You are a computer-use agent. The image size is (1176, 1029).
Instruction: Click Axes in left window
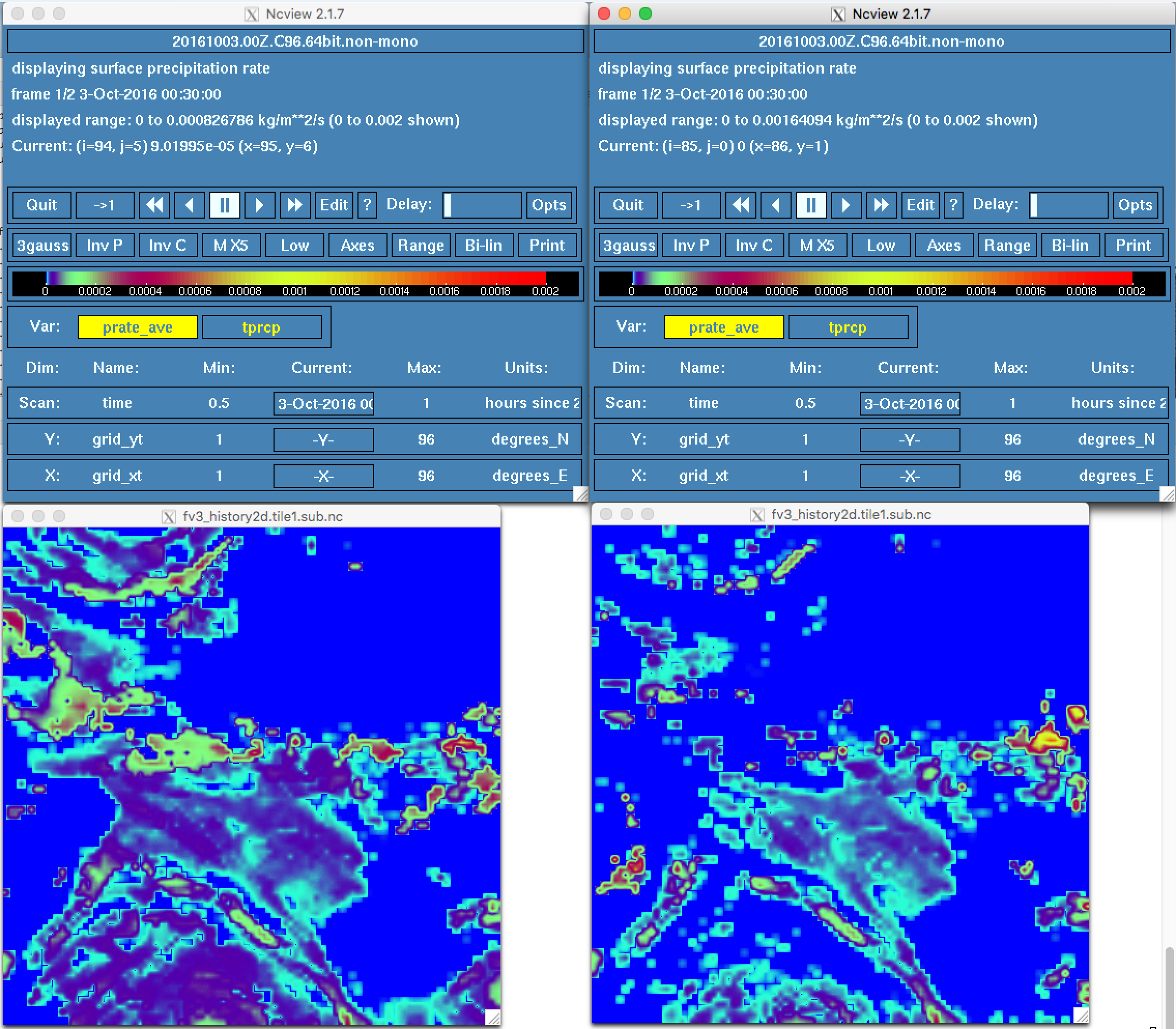click(x=357, y=245)
